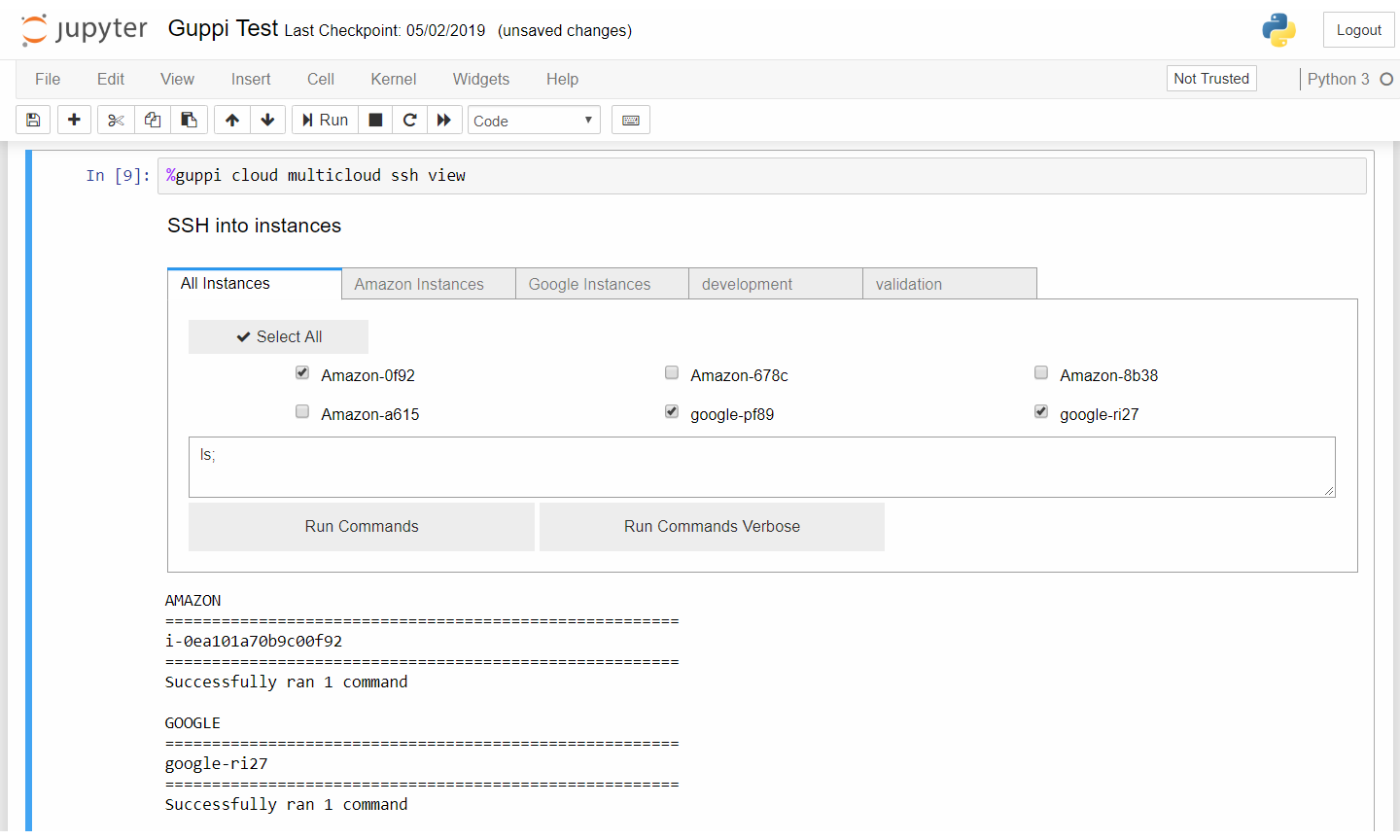Open the Widgets menu

tap(481, 79)
